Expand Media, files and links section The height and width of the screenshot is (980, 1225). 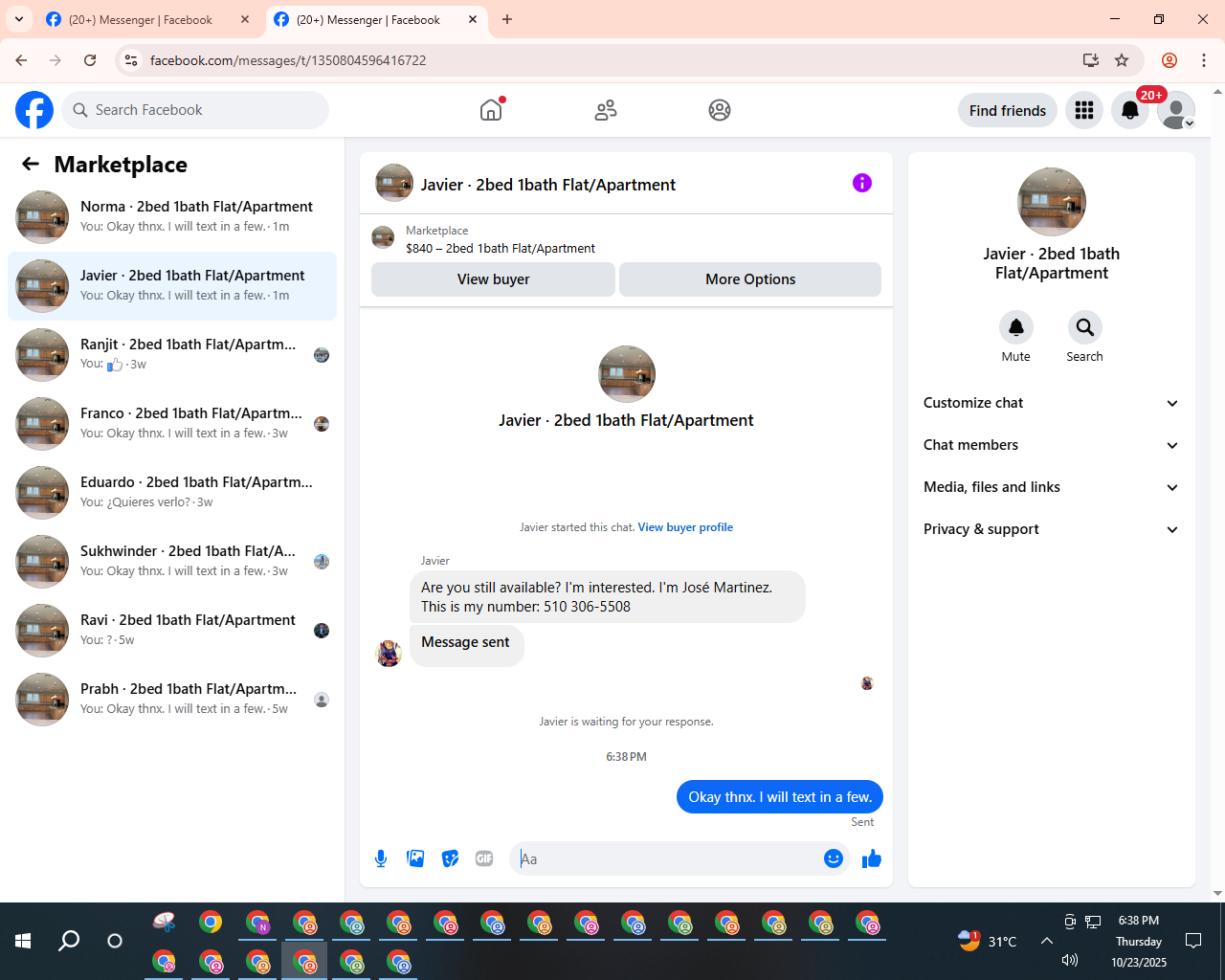click(1052, 487)
